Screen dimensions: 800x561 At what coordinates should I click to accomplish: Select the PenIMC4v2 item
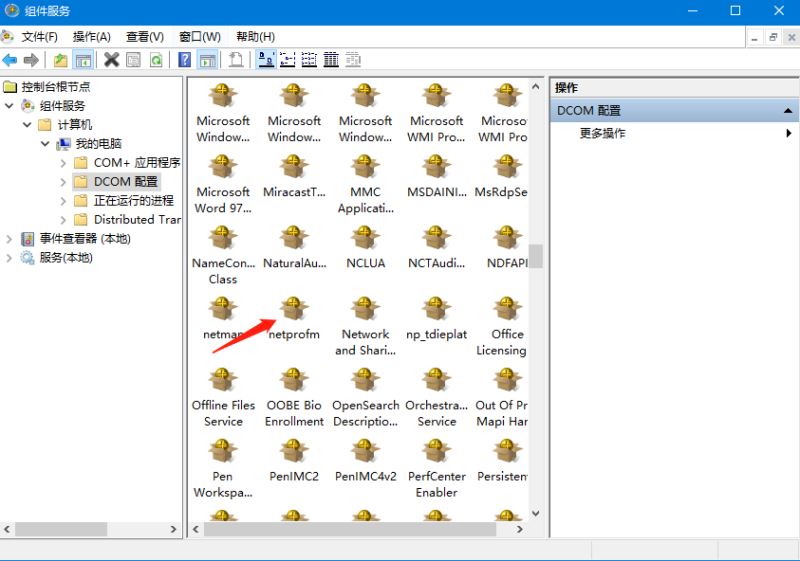[365, 462]
